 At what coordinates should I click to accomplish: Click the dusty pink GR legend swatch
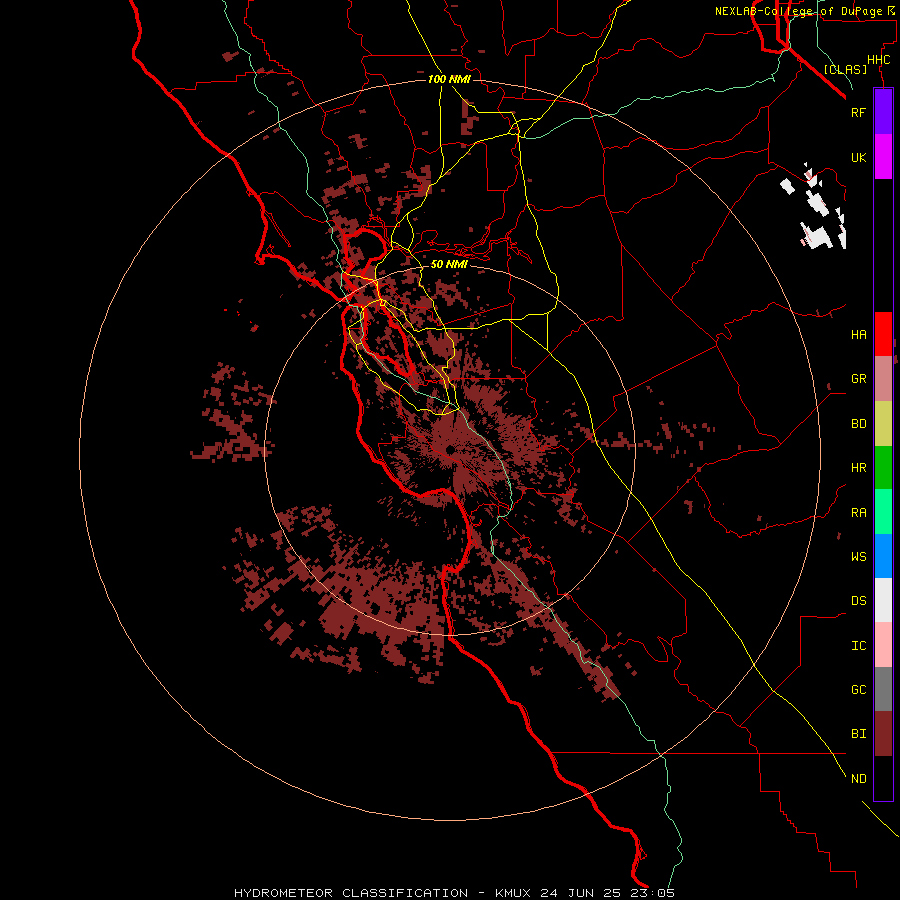883,379
